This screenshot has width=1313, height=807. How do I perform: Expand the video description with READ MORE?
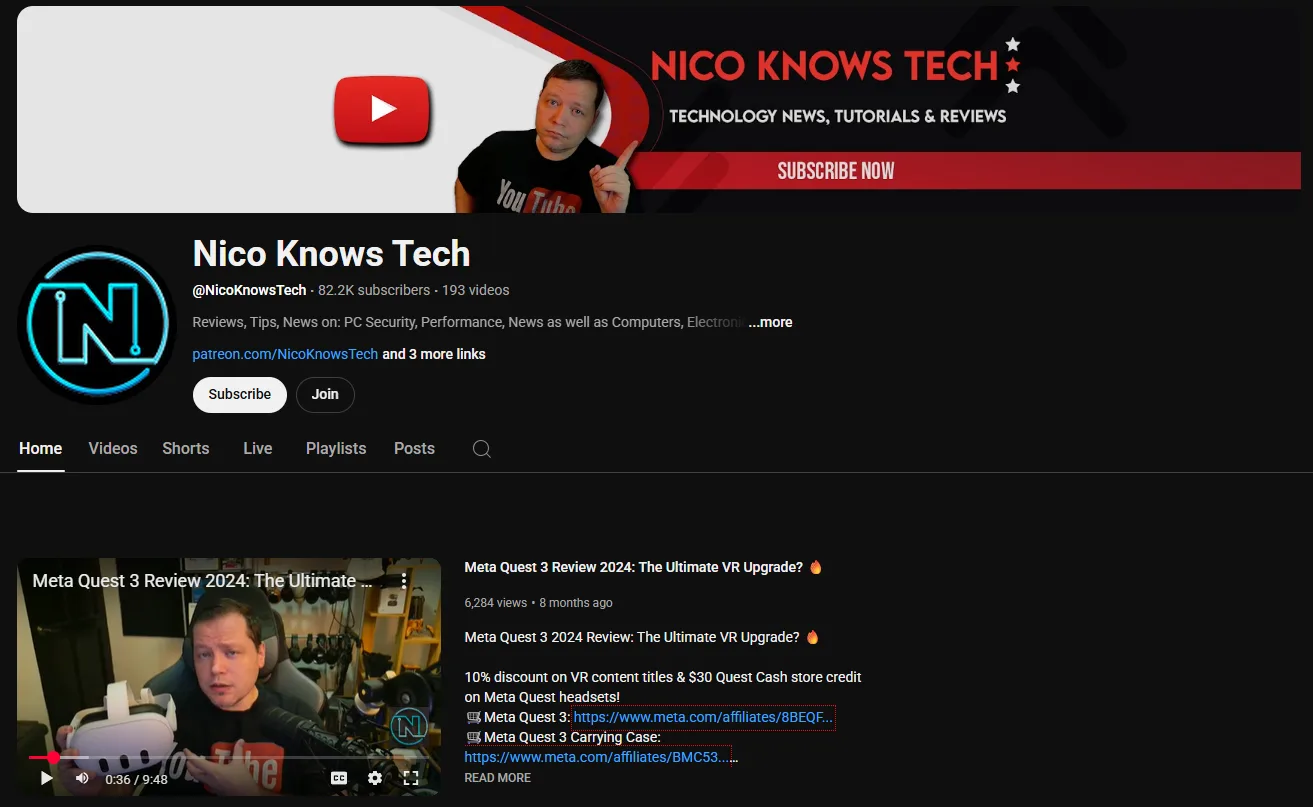(498, 778)
